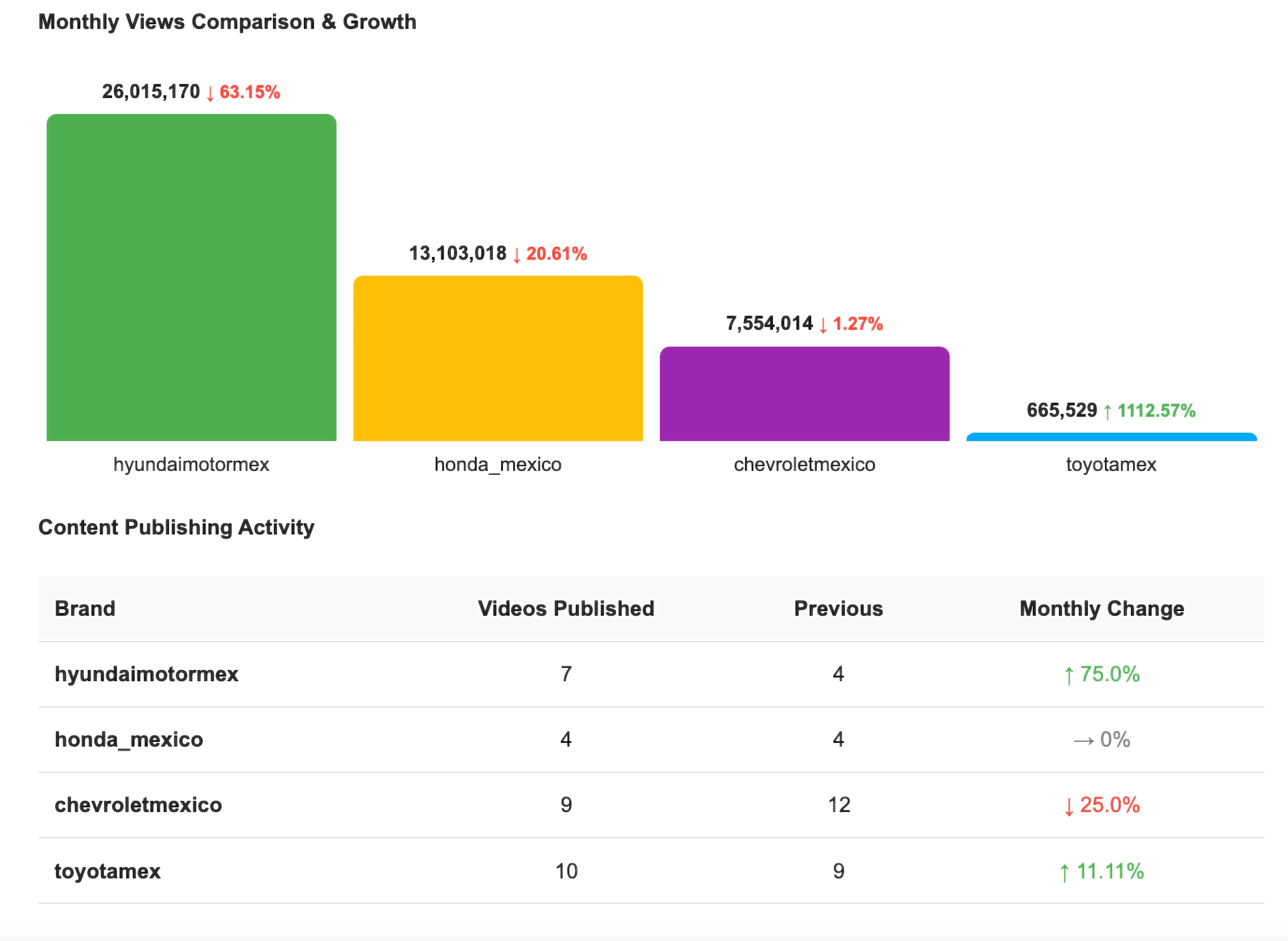The width and height of the screenshot is (1288, 941).
Task: Click the 11.11% monthly change cell
Action: (1102, 871)
